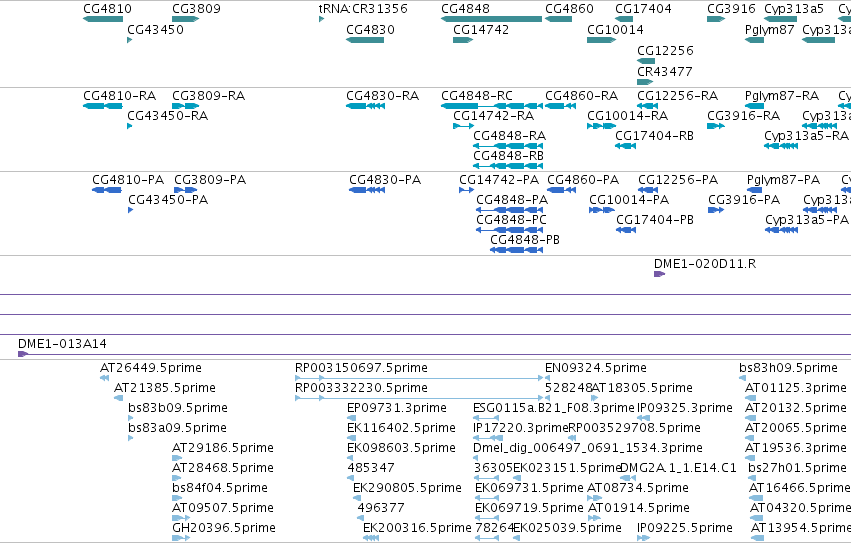Screen dimensions: 851x543
Task: Select the CG3916 gene label
Action: coord(732,9)
